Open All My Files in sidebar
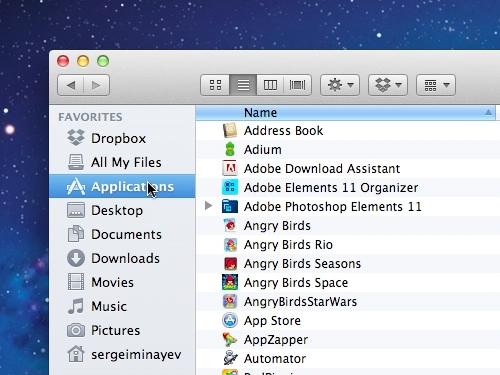 point(122,162)
